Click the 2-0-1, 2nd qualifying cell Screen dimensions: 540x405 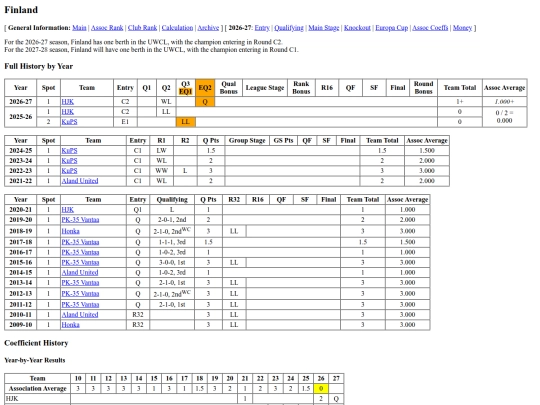coord(172,220)
